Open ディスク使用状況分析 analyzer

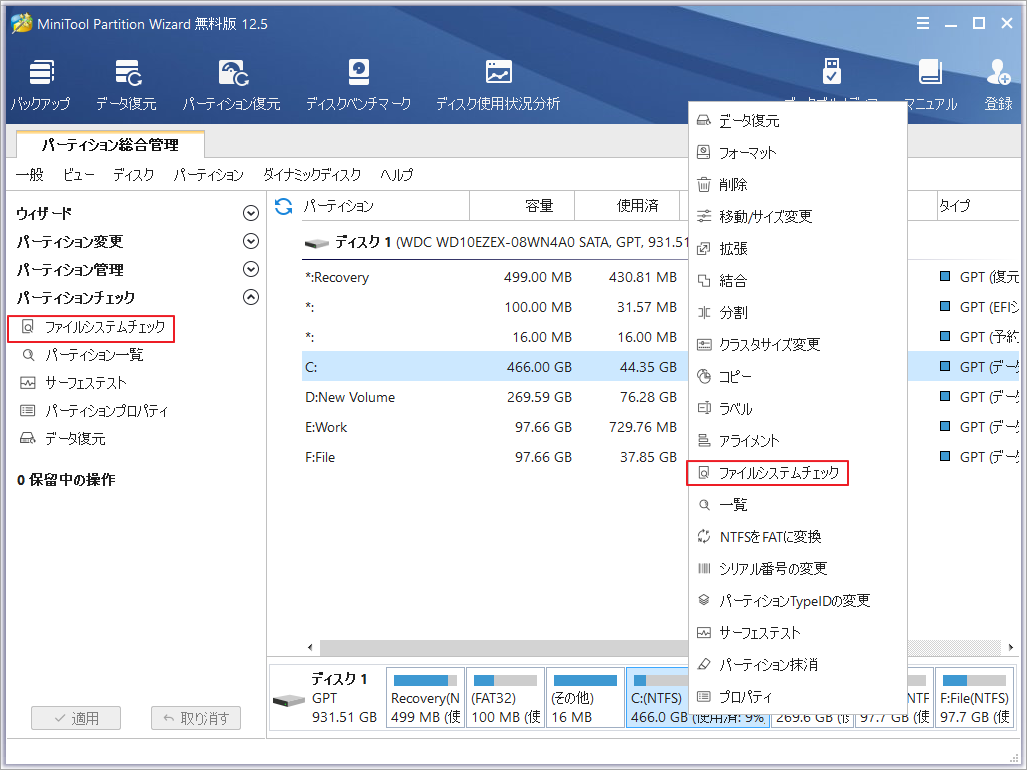coord(498,85)
